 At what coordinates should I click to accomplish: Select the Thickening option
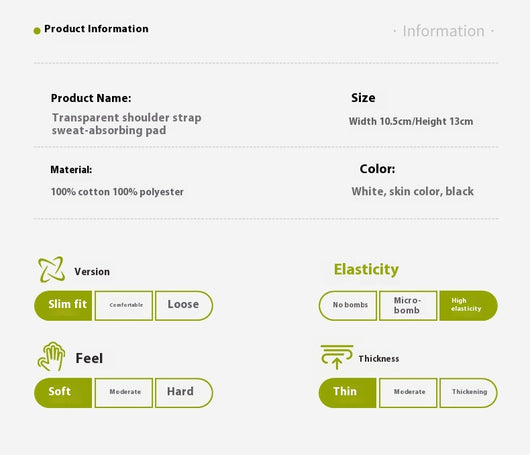coord(468,393)
